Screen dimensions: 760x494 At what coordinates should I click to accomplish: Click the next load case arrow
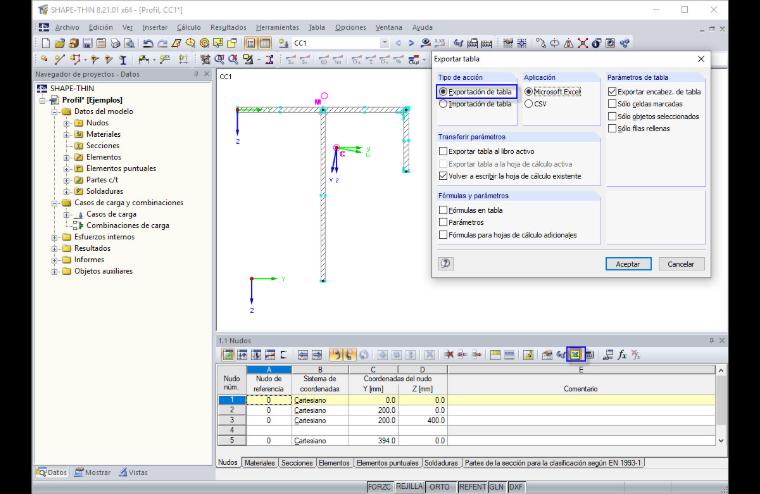(x=411, y=43)
